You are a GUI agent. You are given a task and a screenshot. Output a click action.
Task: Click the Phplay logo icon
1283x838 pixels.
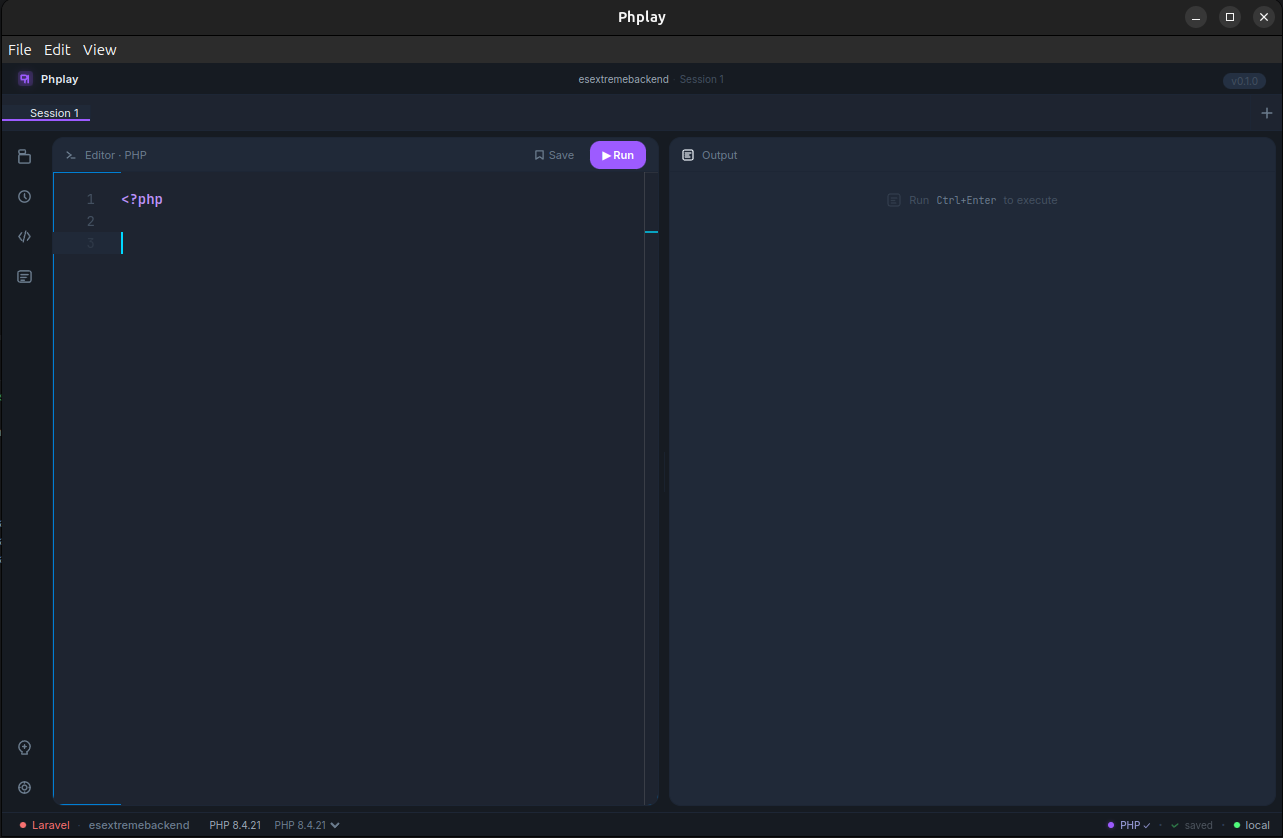click(25, 79)
